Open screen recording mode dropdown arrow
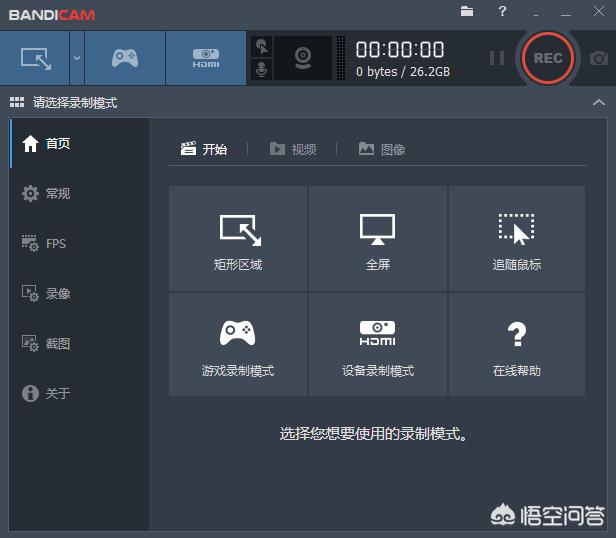 pyautogui.click(x=77, y=58)
